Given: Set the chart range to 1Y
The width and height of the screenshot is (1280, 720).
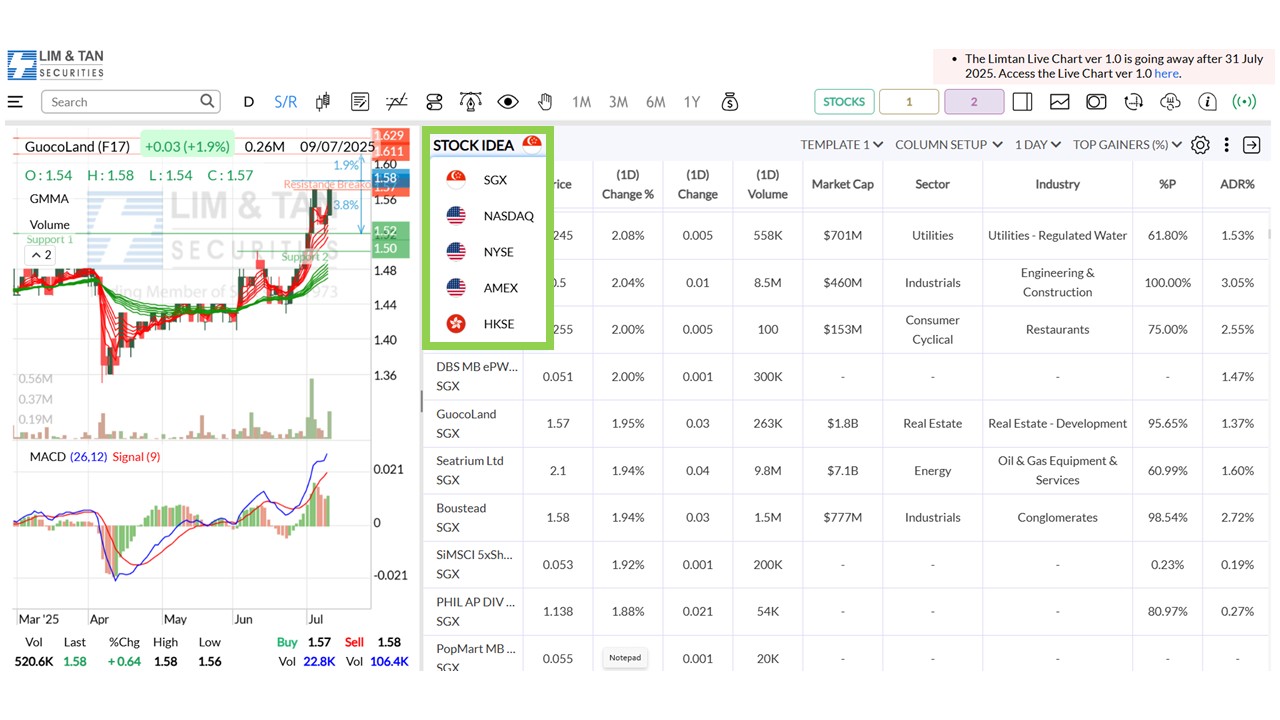Looking at the screenshot, I should point(692,102).
